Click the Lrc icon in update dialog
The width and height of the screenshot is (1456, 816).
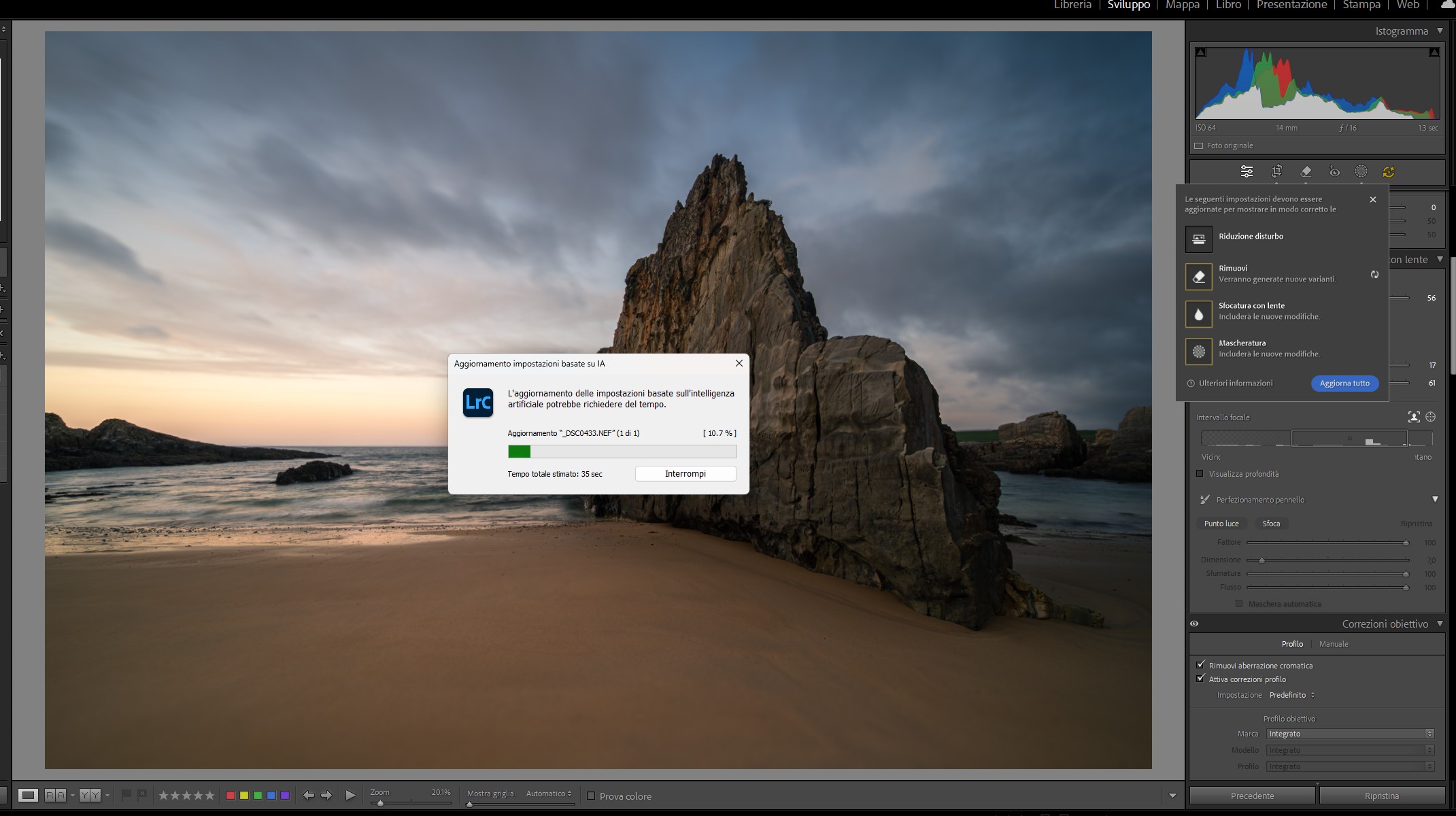[477, 403]
